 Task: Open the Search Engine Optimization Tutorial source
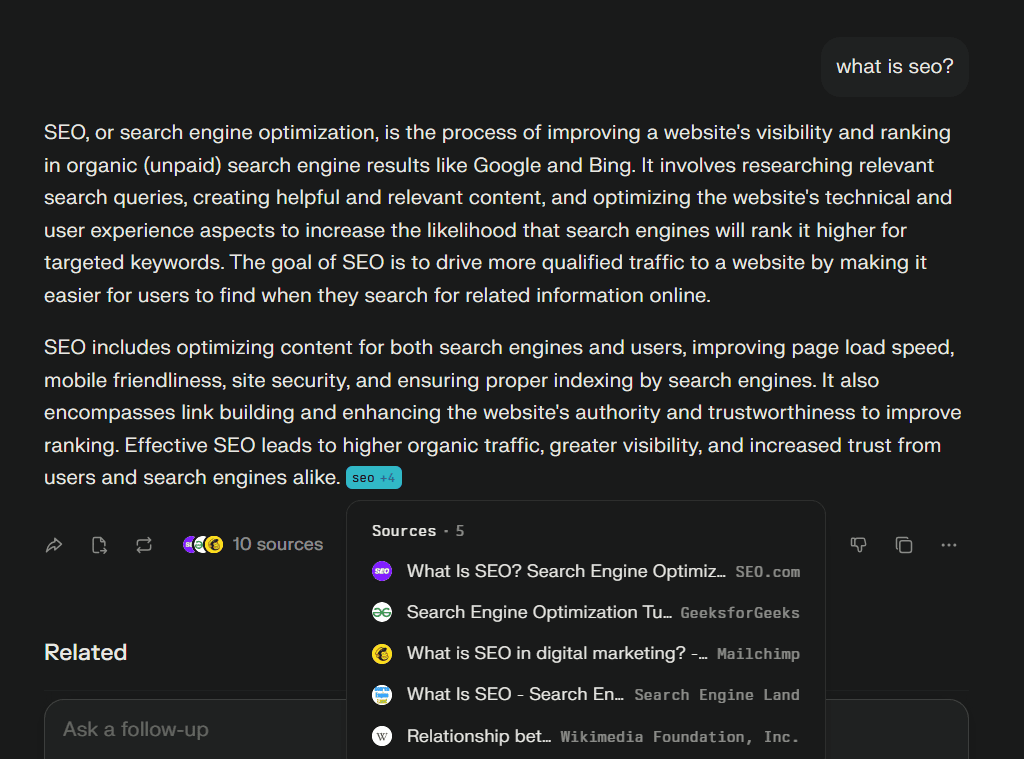(541, 612)
